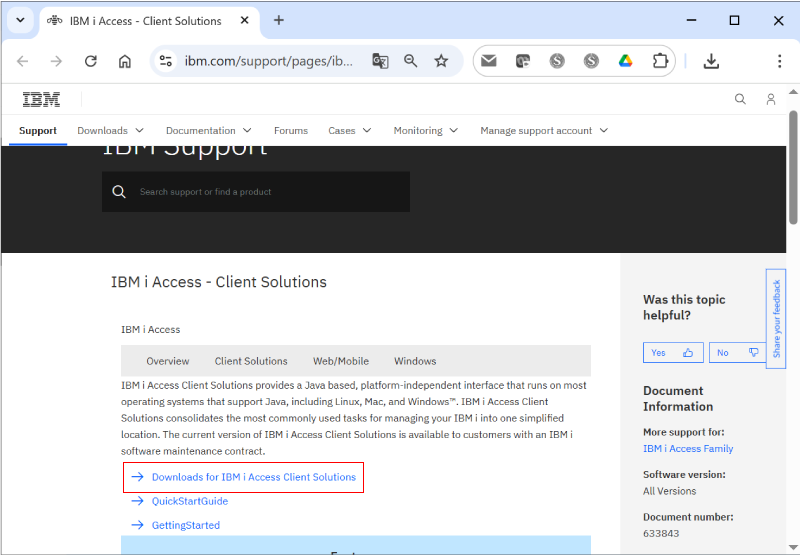The width and height of the screenshot is (800, 555).
Task: Click scrollbar down arrow
Action: (793, 548)
